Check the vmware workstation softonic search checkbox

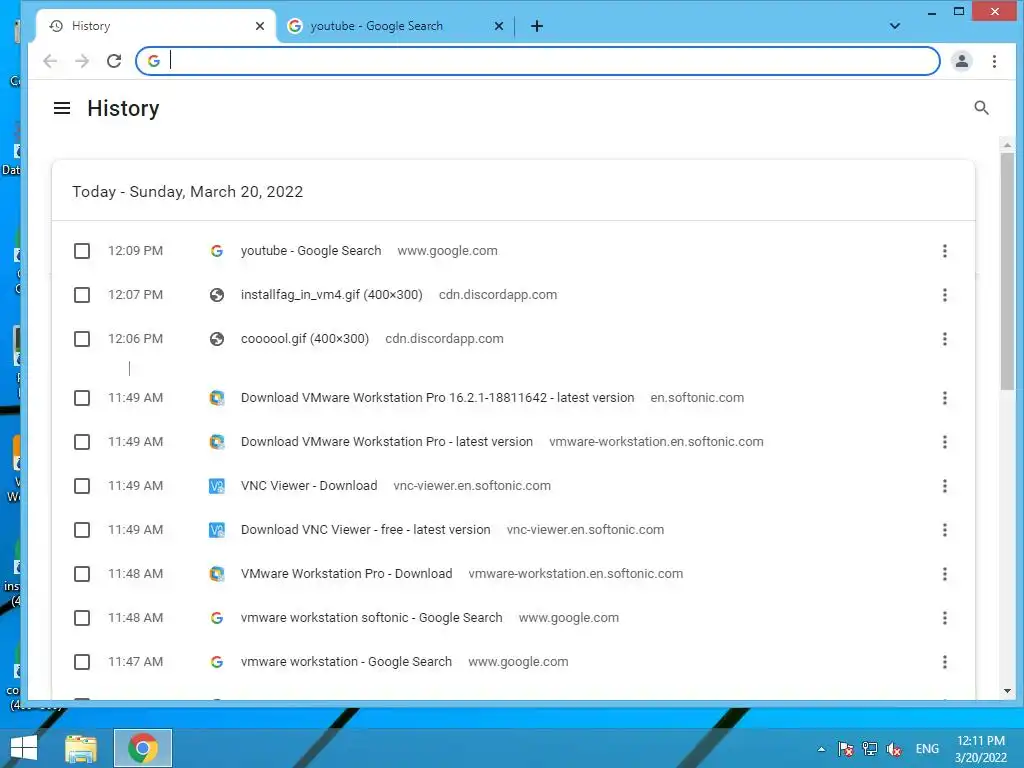point(82,618)
